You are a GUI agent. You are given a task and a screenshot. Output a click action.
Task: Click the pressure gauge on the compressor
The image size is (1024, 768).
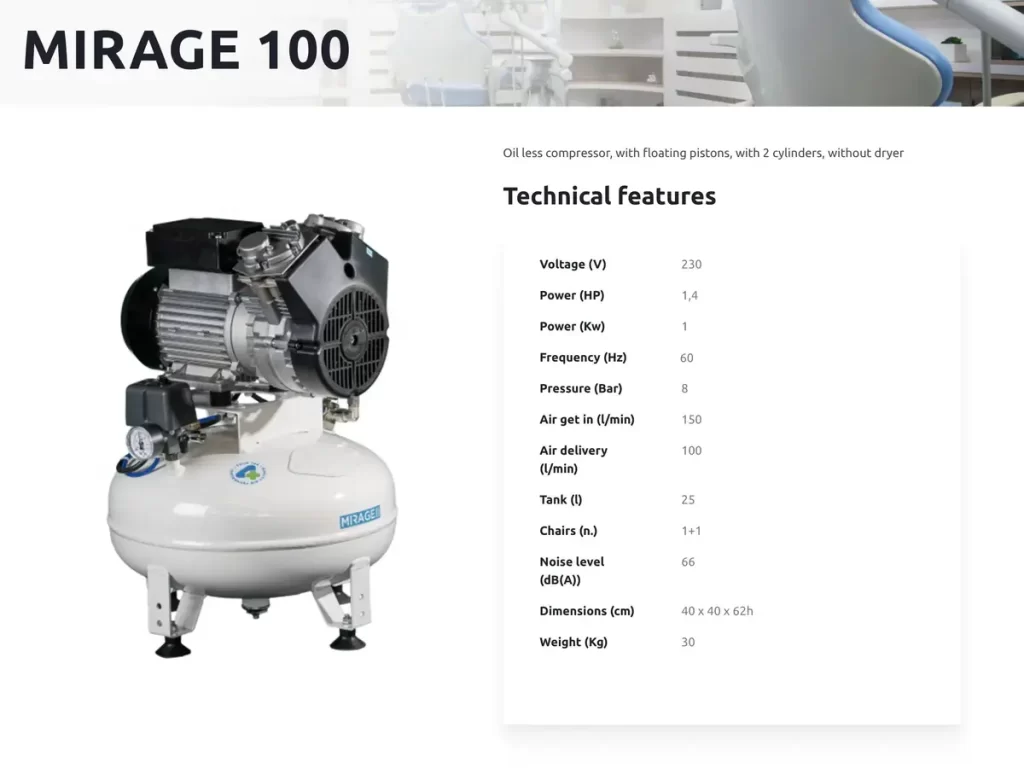pos(142,444)
